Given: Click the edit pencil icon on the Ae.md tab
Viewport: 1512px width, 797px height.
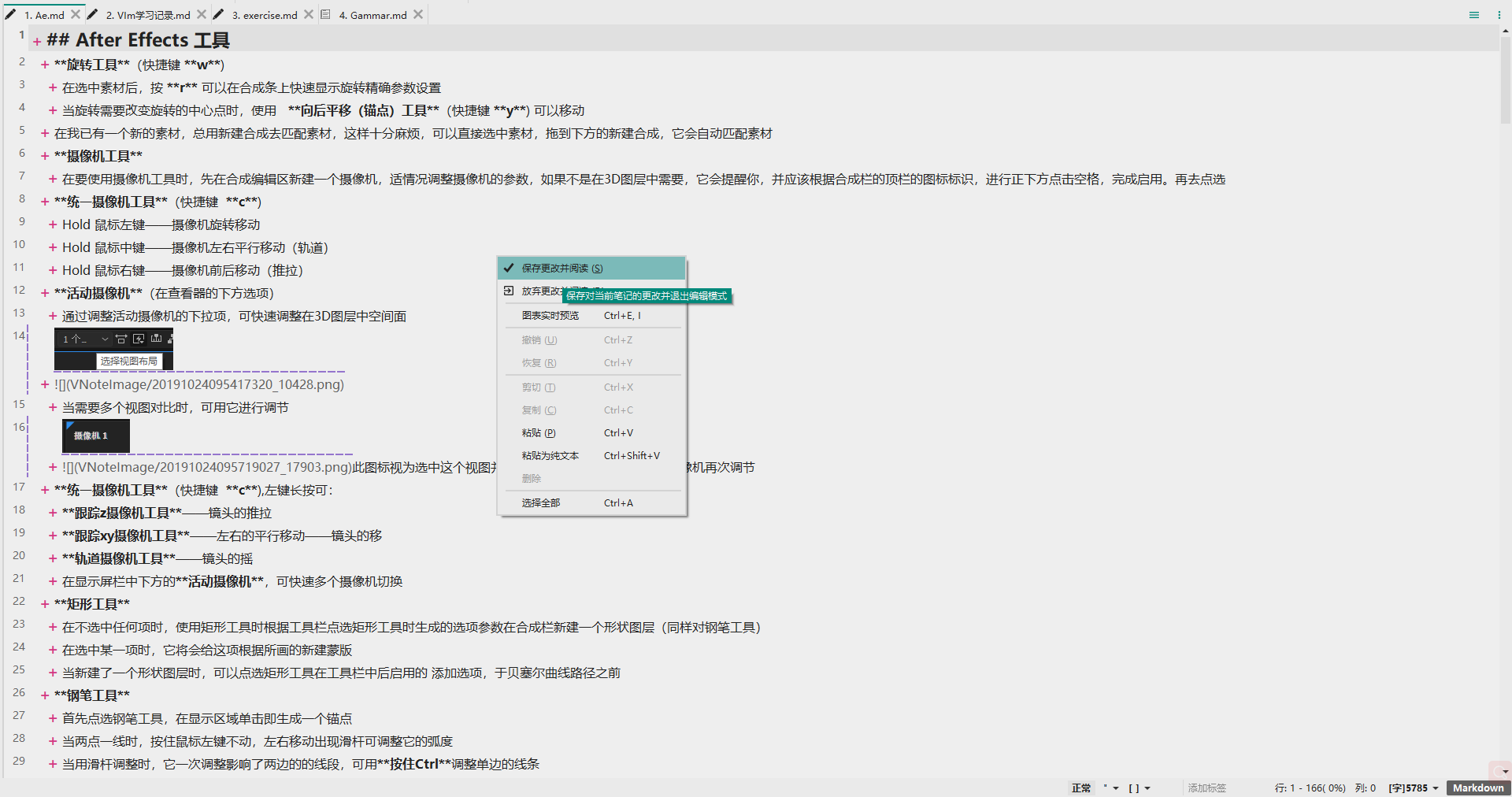Looking at the screenshot, I should 10,14.
